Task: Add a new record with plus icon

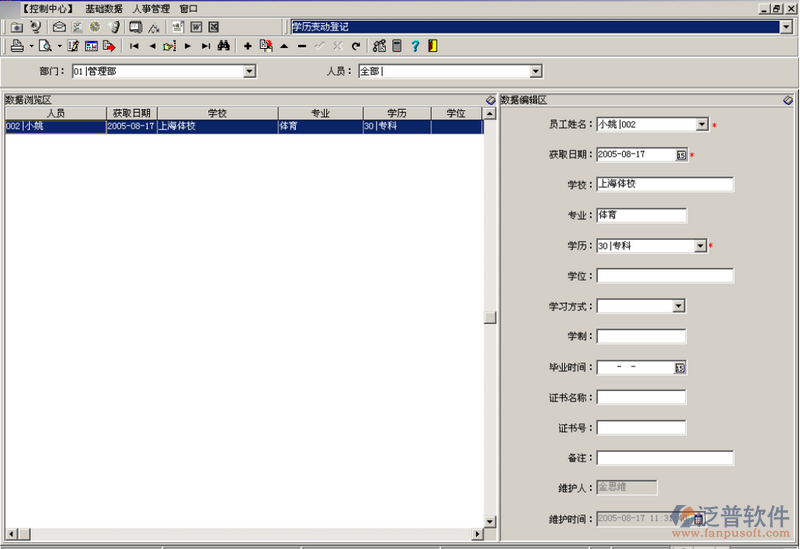Action: (x=247, y=46)
